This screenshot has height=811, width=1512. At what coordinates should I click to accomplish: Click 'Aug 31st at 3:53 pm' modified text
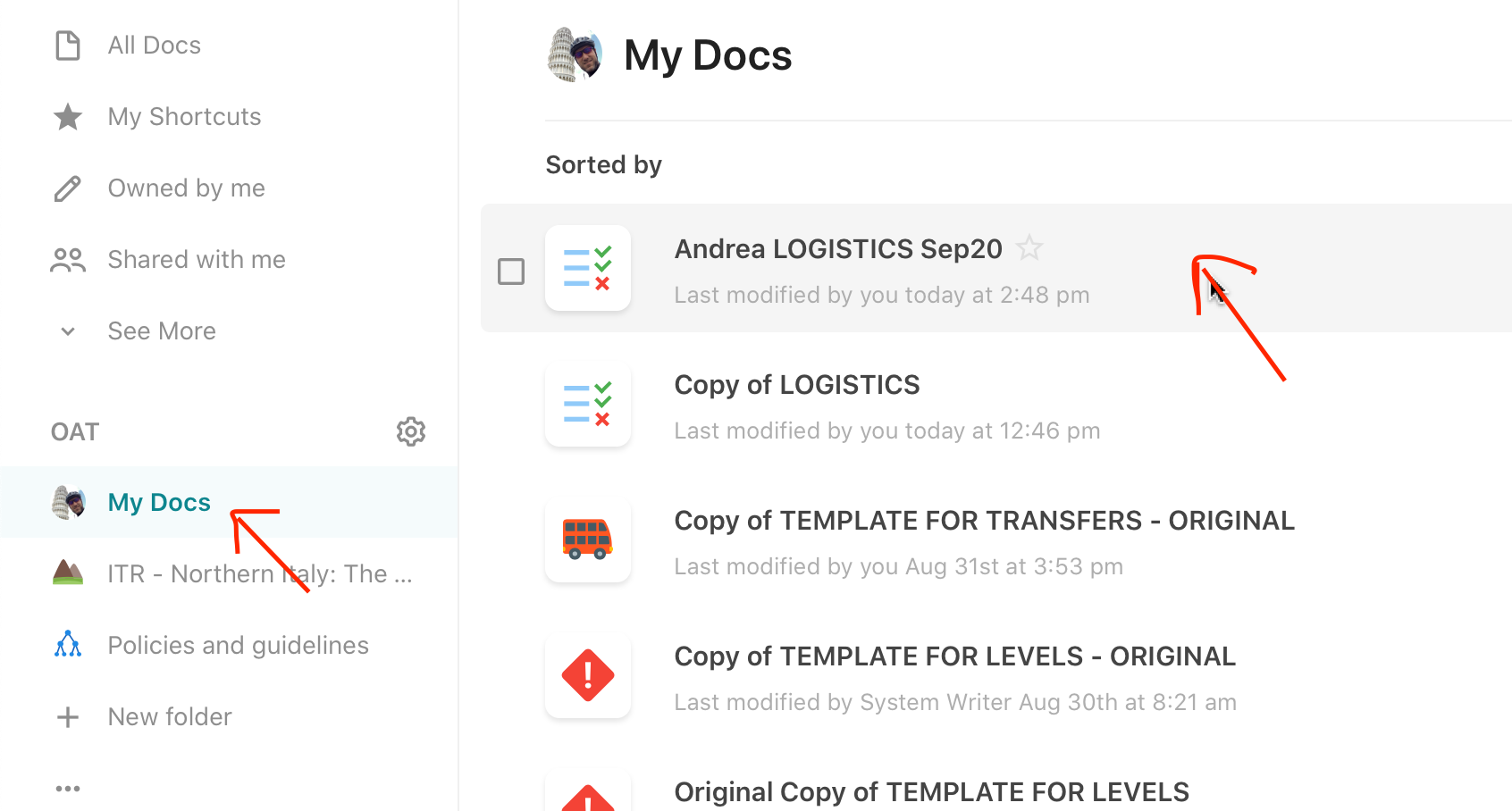click(x=1014, y=567)
